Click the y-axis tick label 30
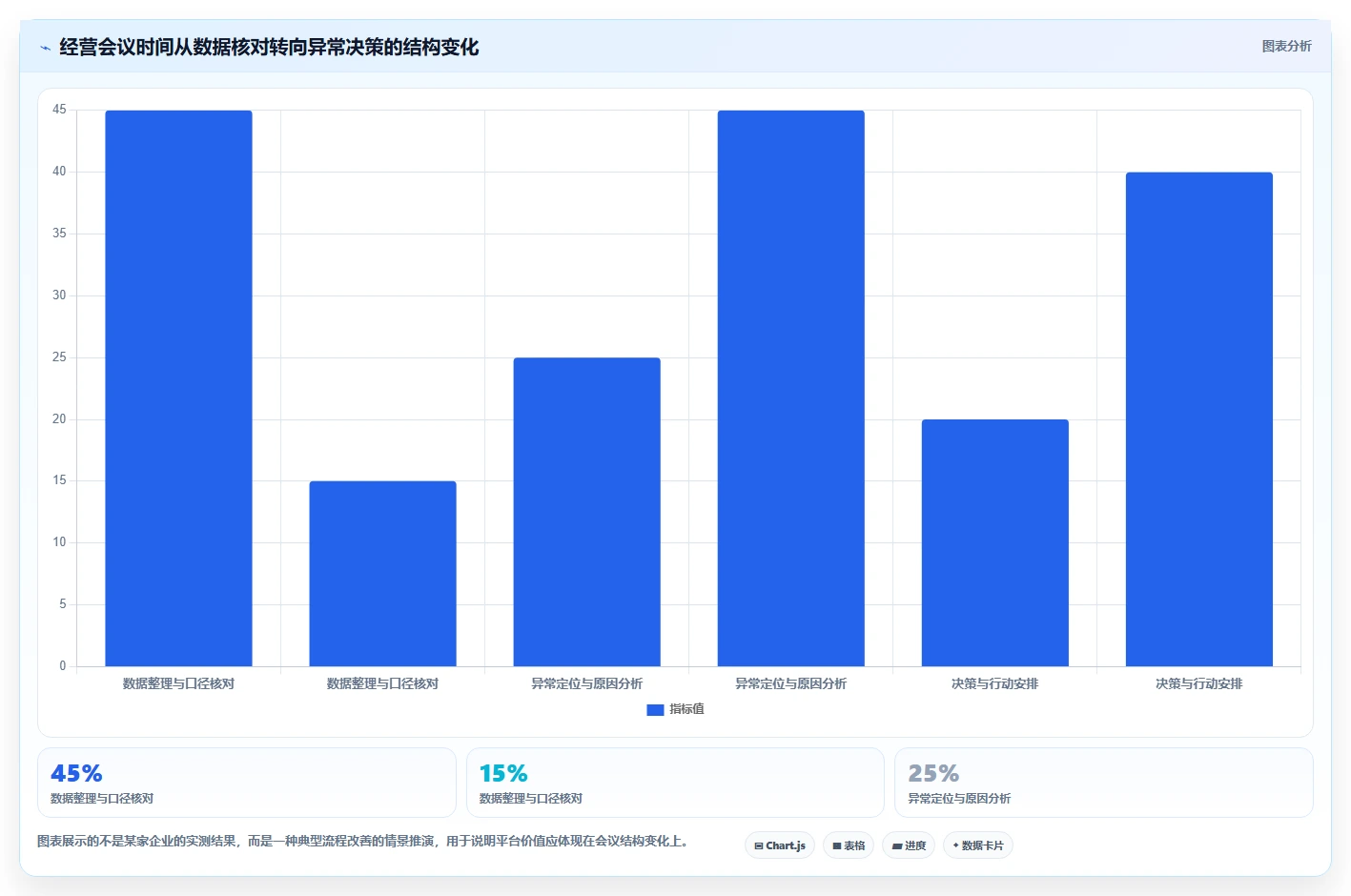Image resolution: width=1351 pixels, height=896 pixels. [x=59, y=295]
